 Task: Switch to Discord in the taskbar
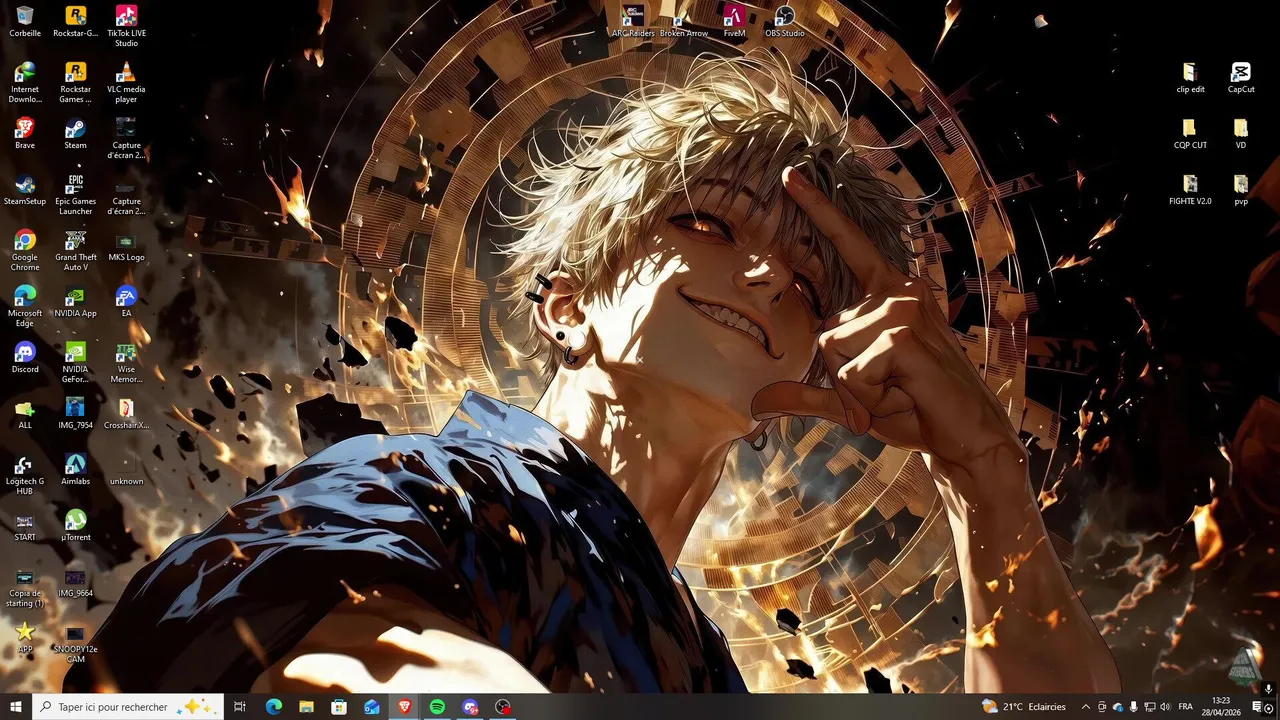point(470,707)
